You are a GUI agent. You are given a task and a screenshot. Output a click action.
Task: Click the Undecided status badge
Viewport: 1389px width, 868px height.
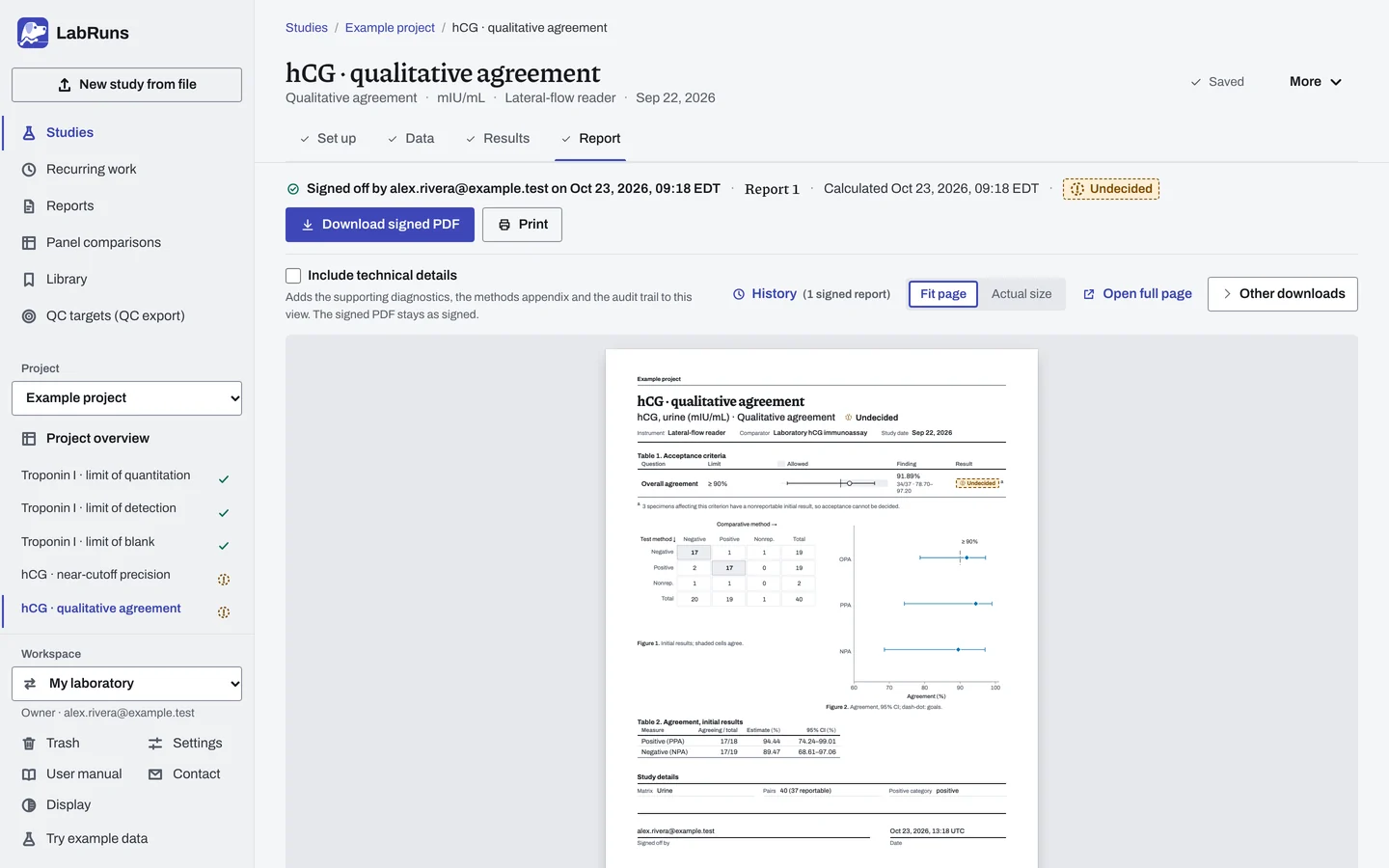[x=1111, y=189]
